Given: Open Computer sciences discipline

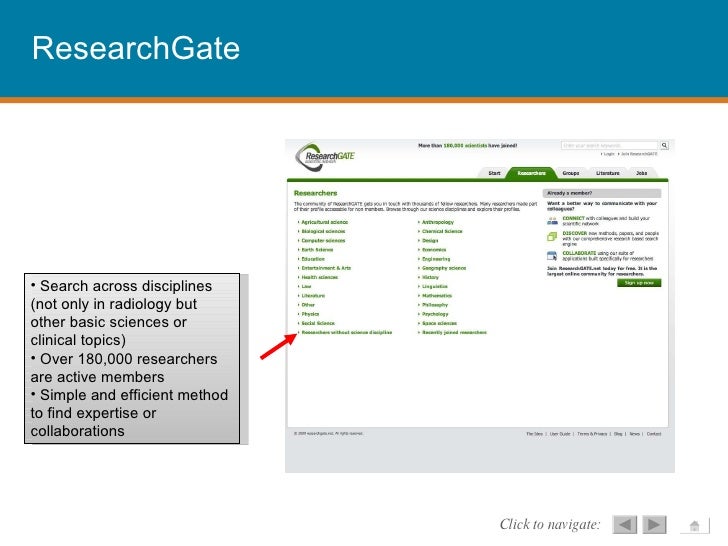Looking at the screenshot, I should tap(323, 240).
